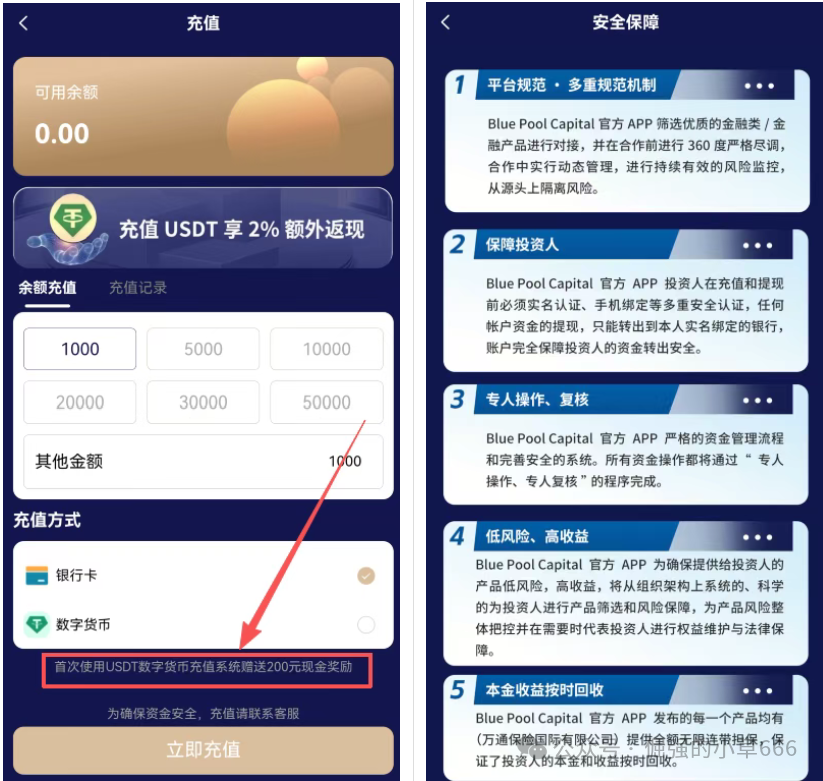Switch to the 余额充值 tab
Image resolution: width=823 pixels, height=781 pixels.
click(x=47, y=288)
